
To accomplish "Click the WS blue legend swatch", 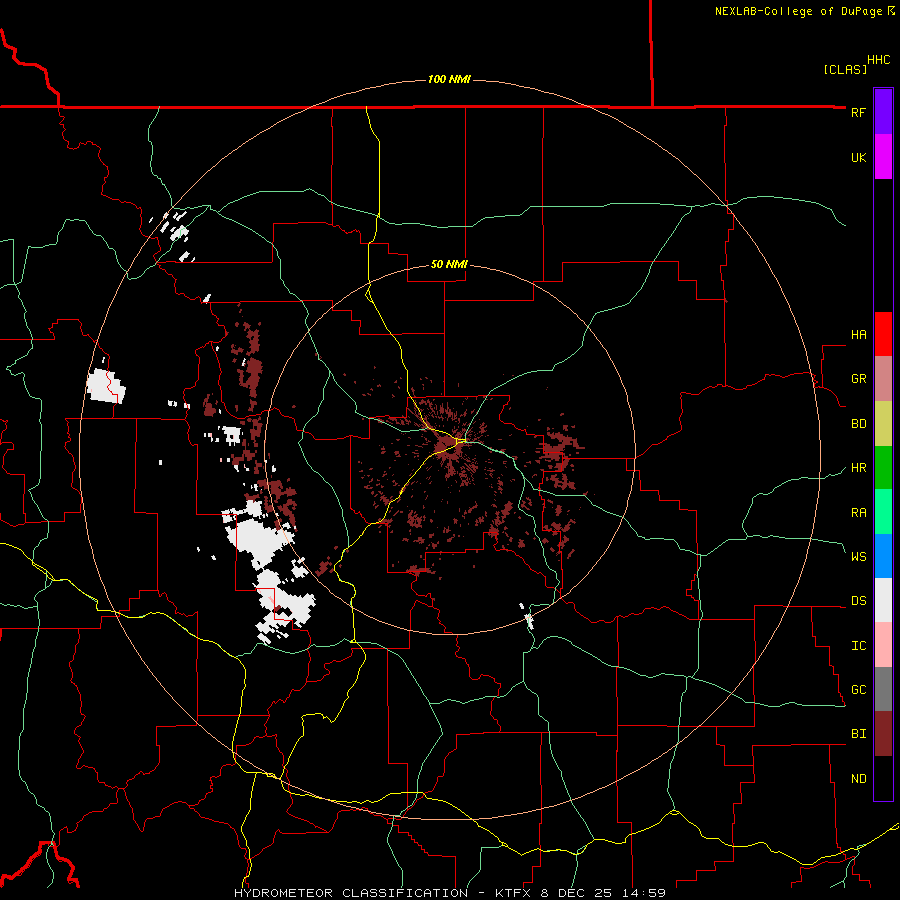I will coord(883,556).
